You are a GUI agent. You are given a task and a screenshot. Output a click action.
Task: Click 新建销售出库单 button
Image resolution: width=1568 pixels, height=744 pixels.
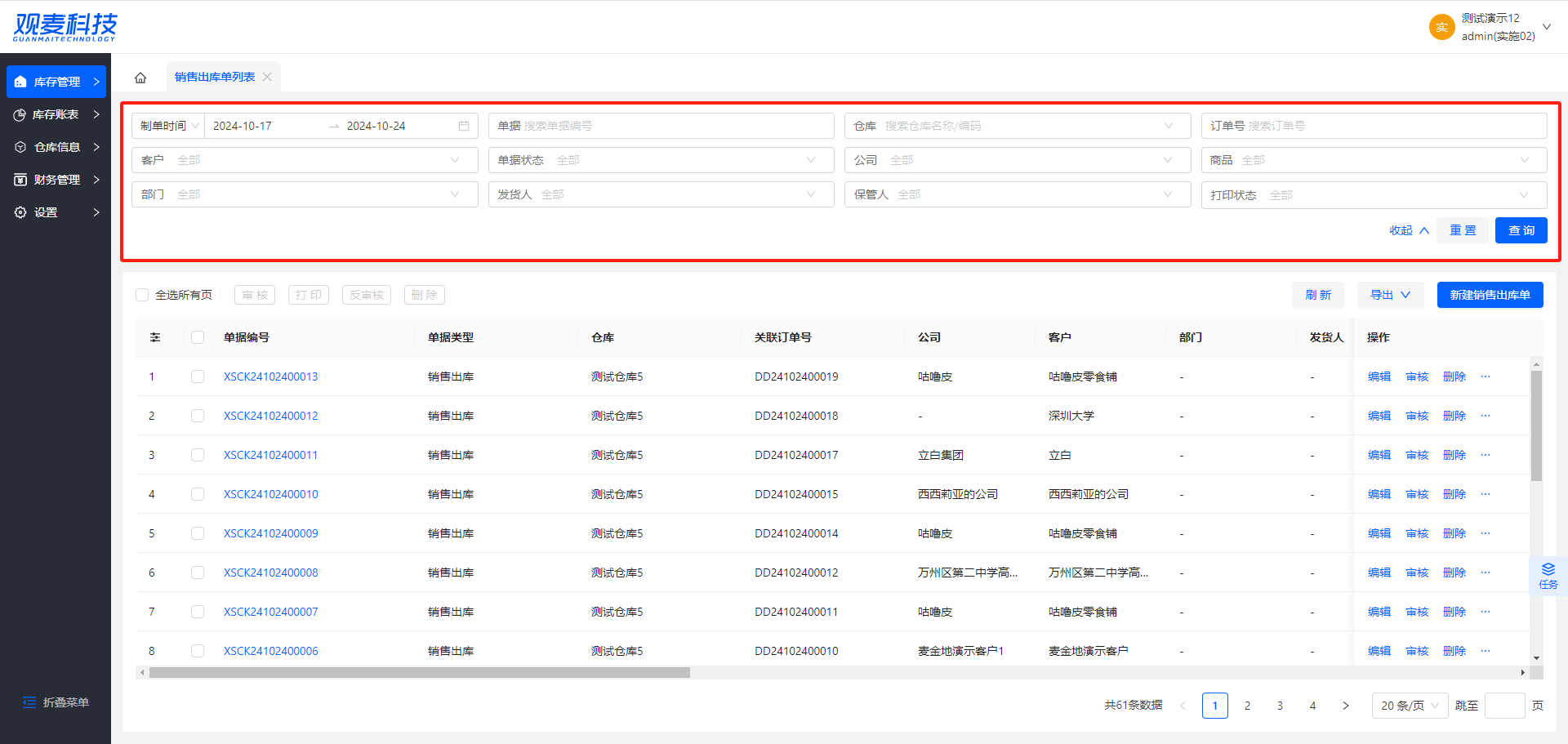pyautogui.click(x=1490, y=295)
